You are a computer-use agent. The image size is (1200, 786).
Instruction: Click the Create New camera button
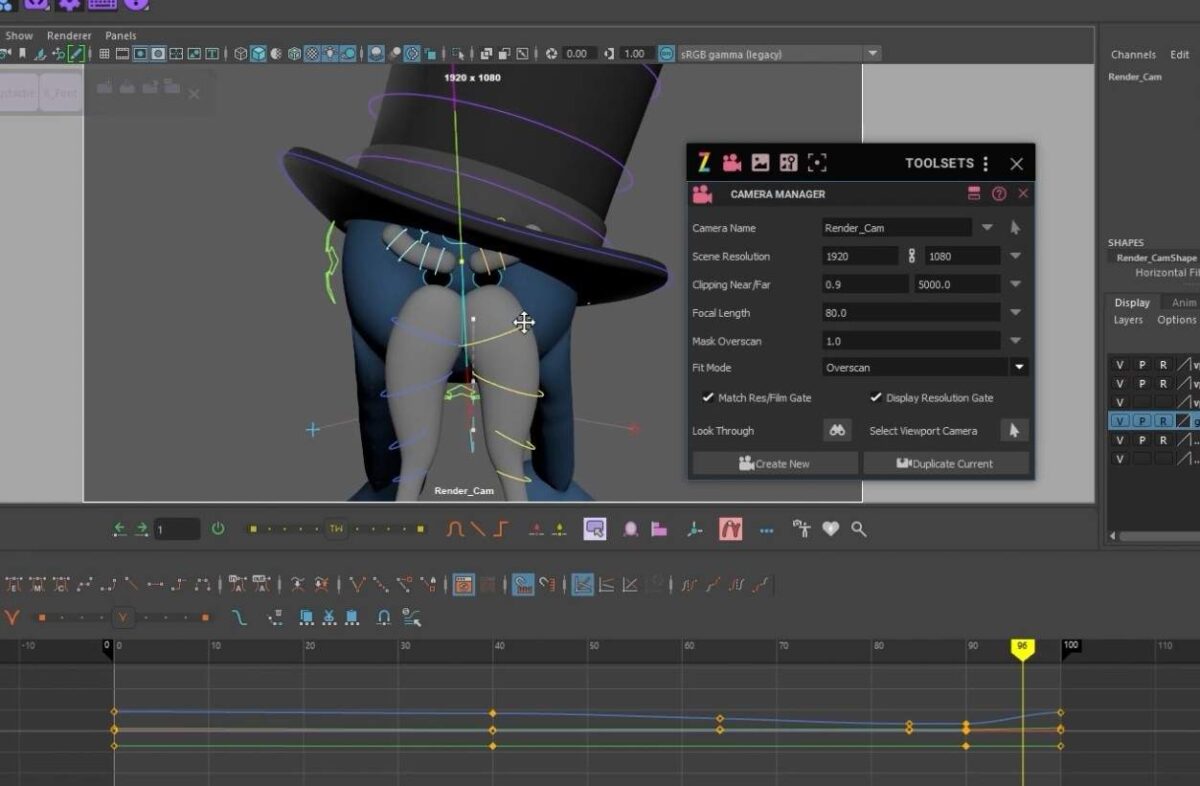[x=774, y=462]
